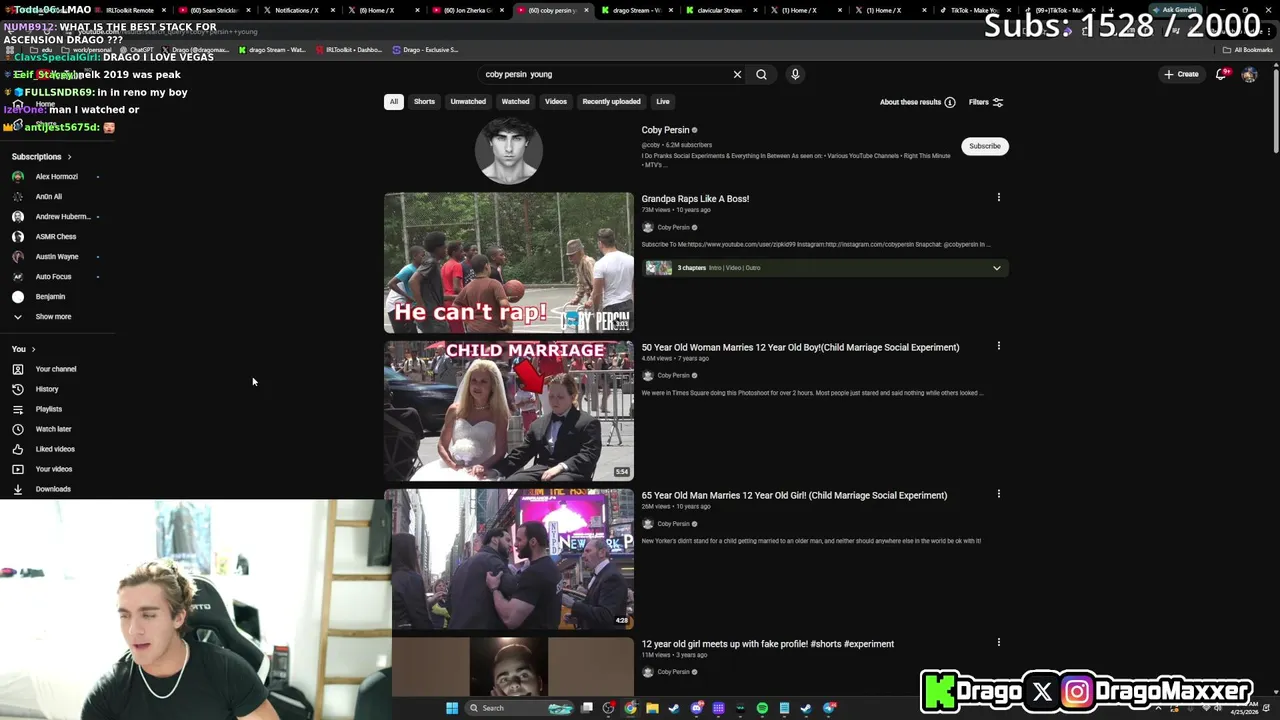Subscribe to Coby Persin's channel
The width and height of the screenshot is (1280, 720).
click(984, 146)
